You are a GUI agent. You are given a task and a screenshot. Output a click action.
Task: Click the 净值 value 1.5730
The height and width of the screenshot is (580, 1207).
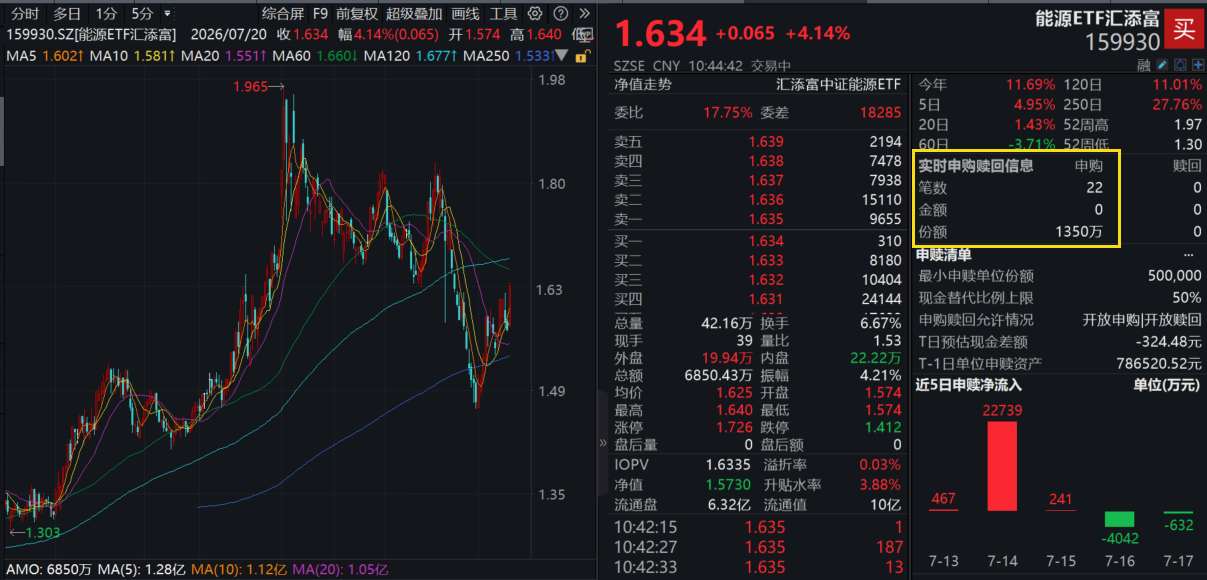730,485
